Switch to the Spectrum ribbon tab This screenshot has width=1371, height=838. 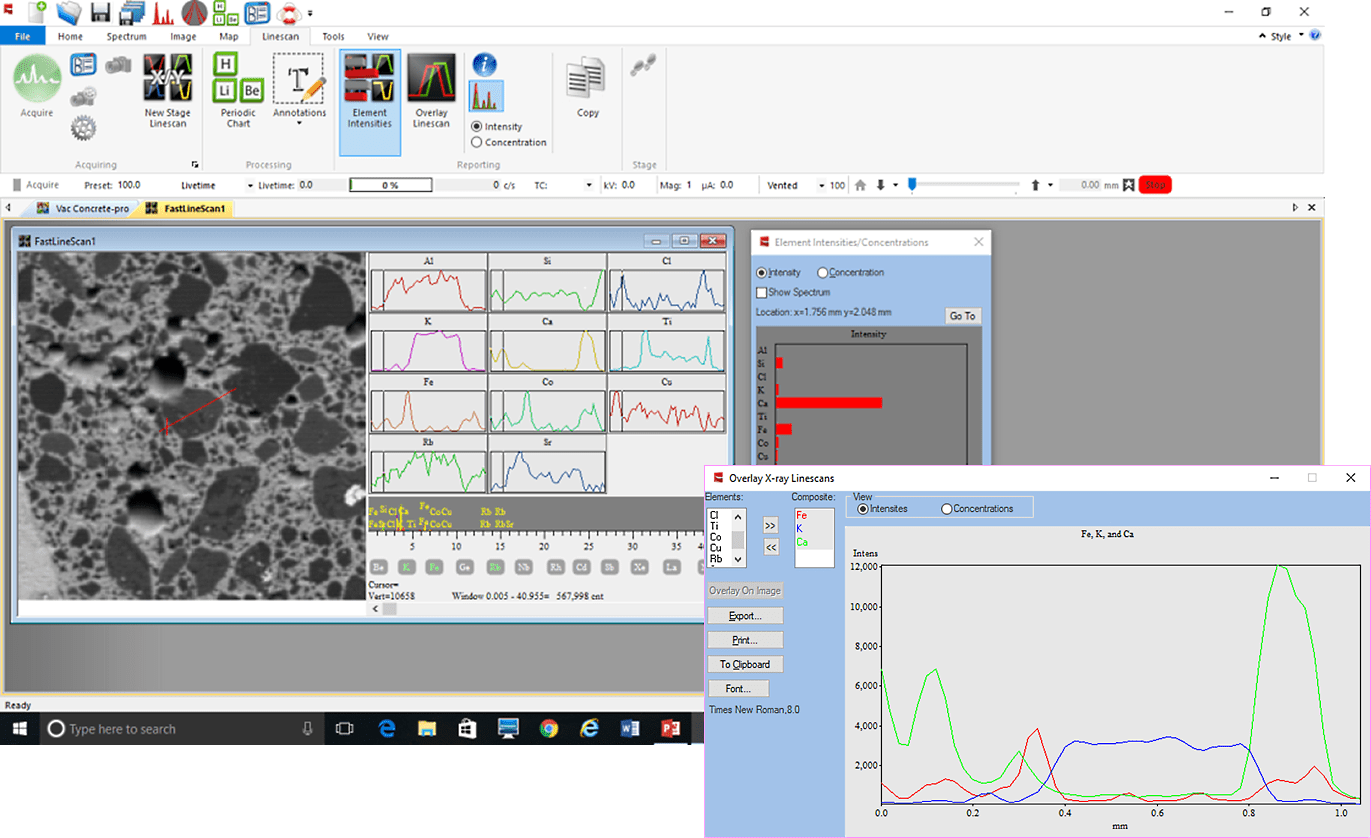coord(126,37)
